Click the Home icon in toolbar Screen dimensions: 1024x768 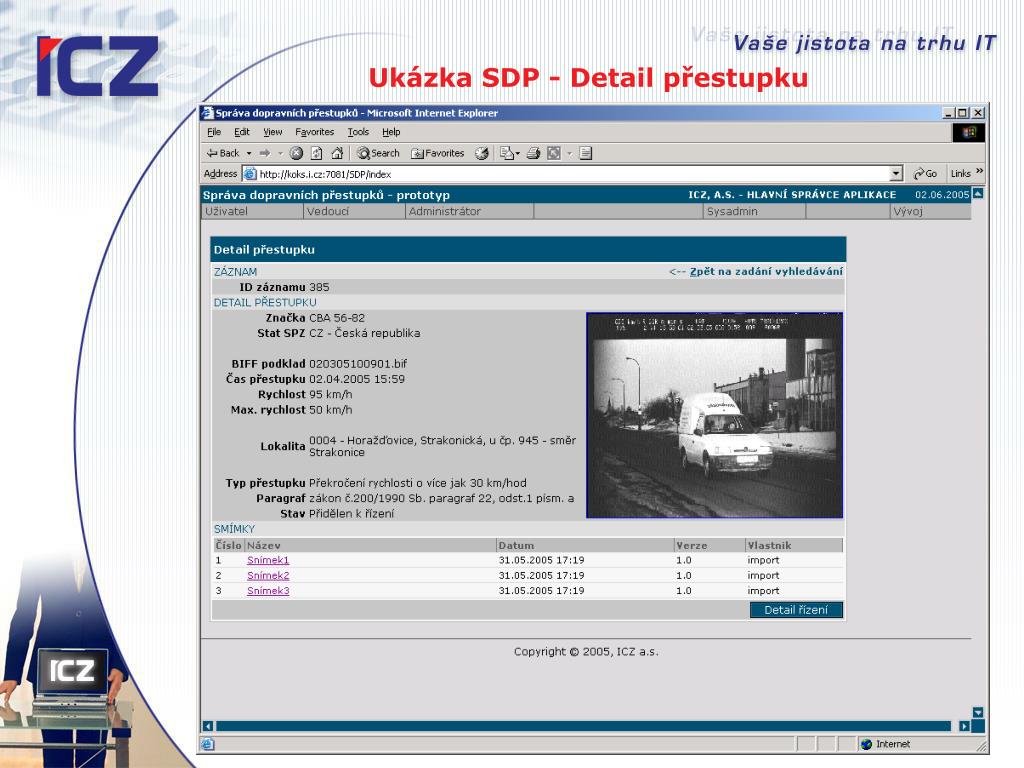pyautogui.click(x=337, y=153)
